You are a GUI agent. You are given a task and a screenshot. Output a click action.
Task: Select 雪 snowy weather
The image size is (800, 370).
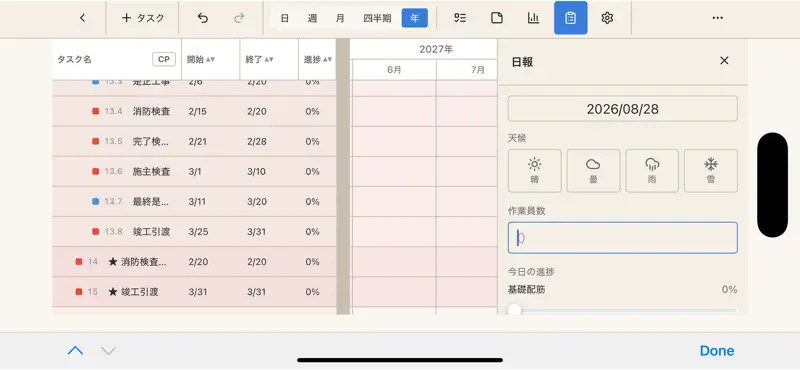[711, 171]
